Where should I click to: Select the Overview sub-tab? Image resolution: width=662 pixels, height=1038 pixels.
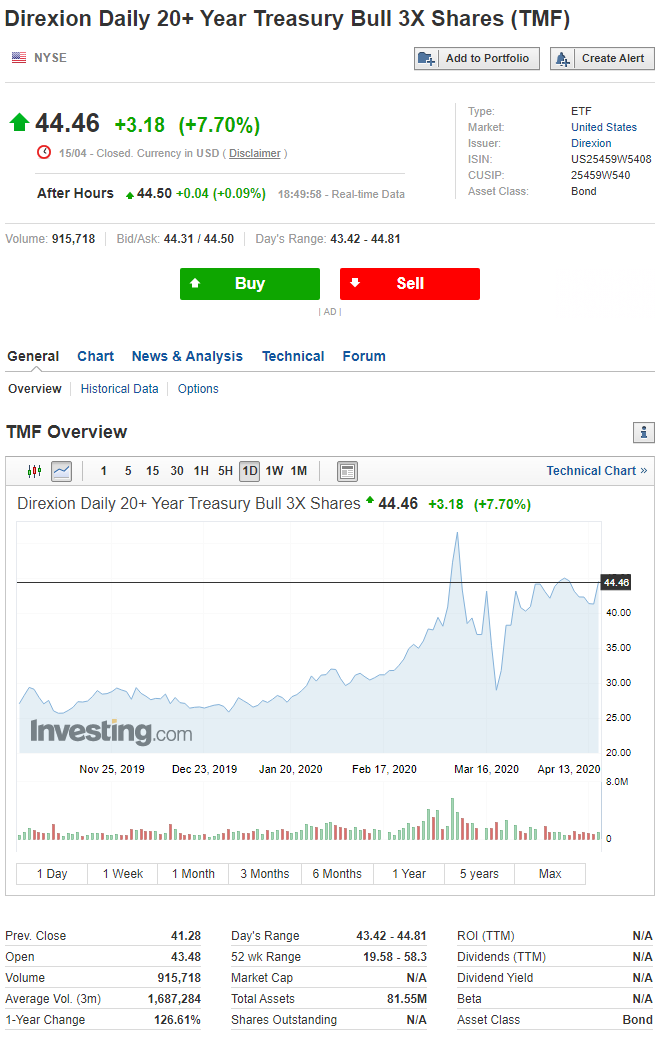(34, 389)
